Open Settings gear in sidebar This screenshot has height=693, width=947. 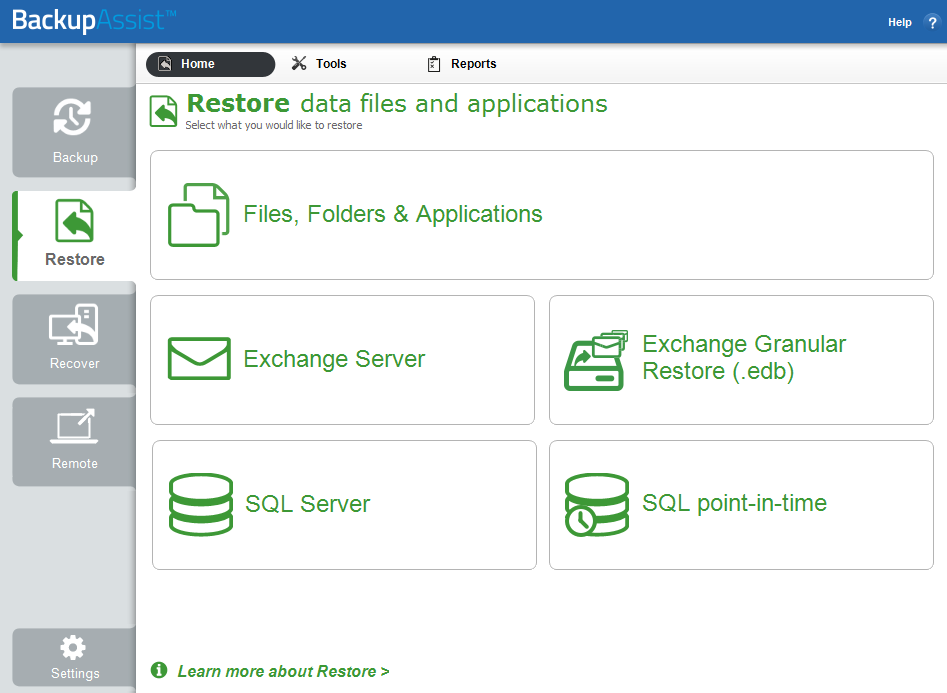click(x=73, y=648)
